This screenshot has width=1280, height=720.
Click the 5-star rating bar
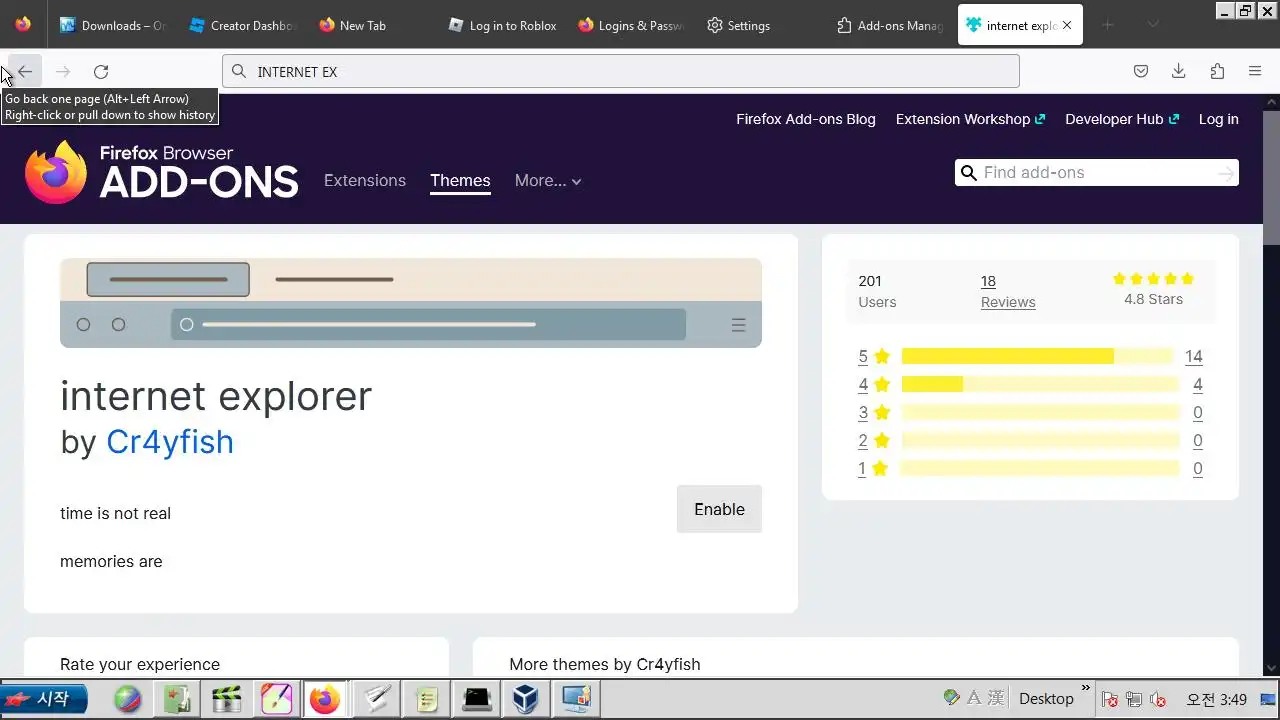(x=1037, y=356)
